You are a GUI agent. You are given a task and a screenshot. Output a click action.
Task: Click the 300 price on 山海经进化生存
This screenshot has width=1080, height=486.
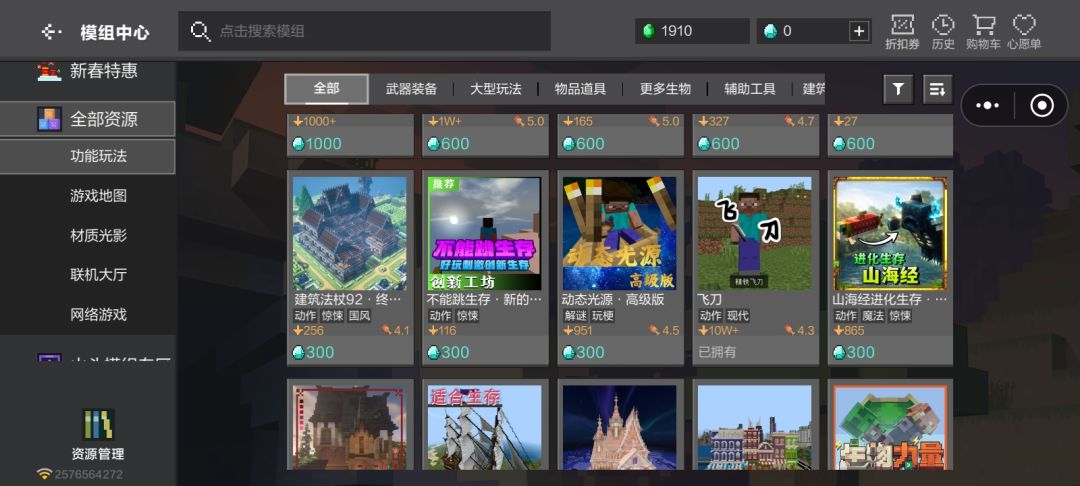point(853,352)
